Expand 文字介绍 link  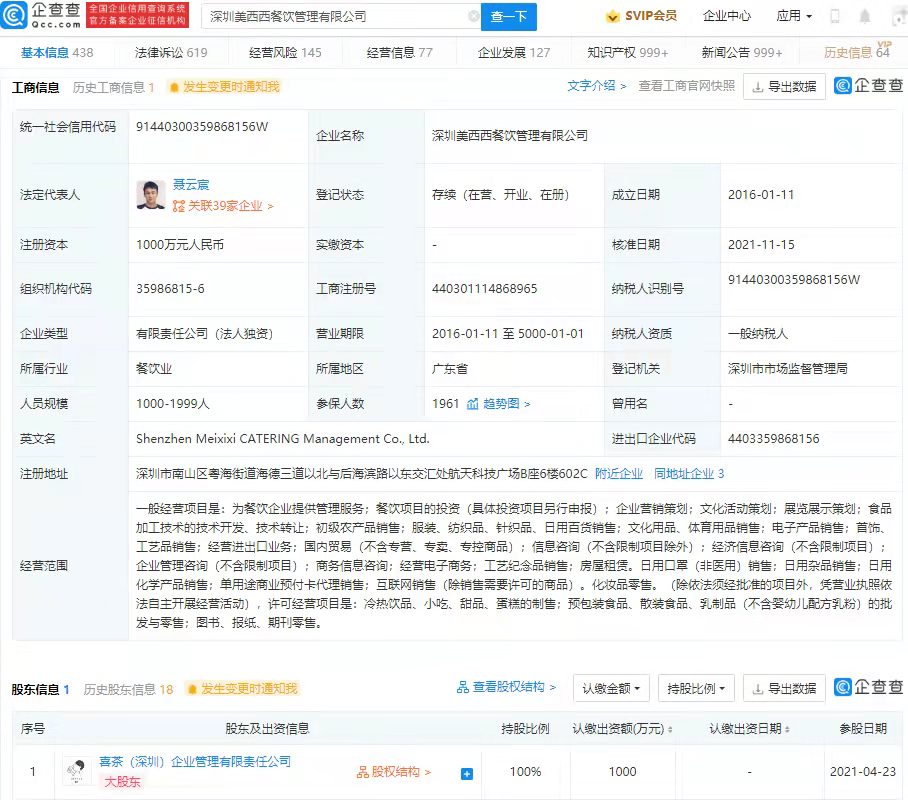click(596, 86)
